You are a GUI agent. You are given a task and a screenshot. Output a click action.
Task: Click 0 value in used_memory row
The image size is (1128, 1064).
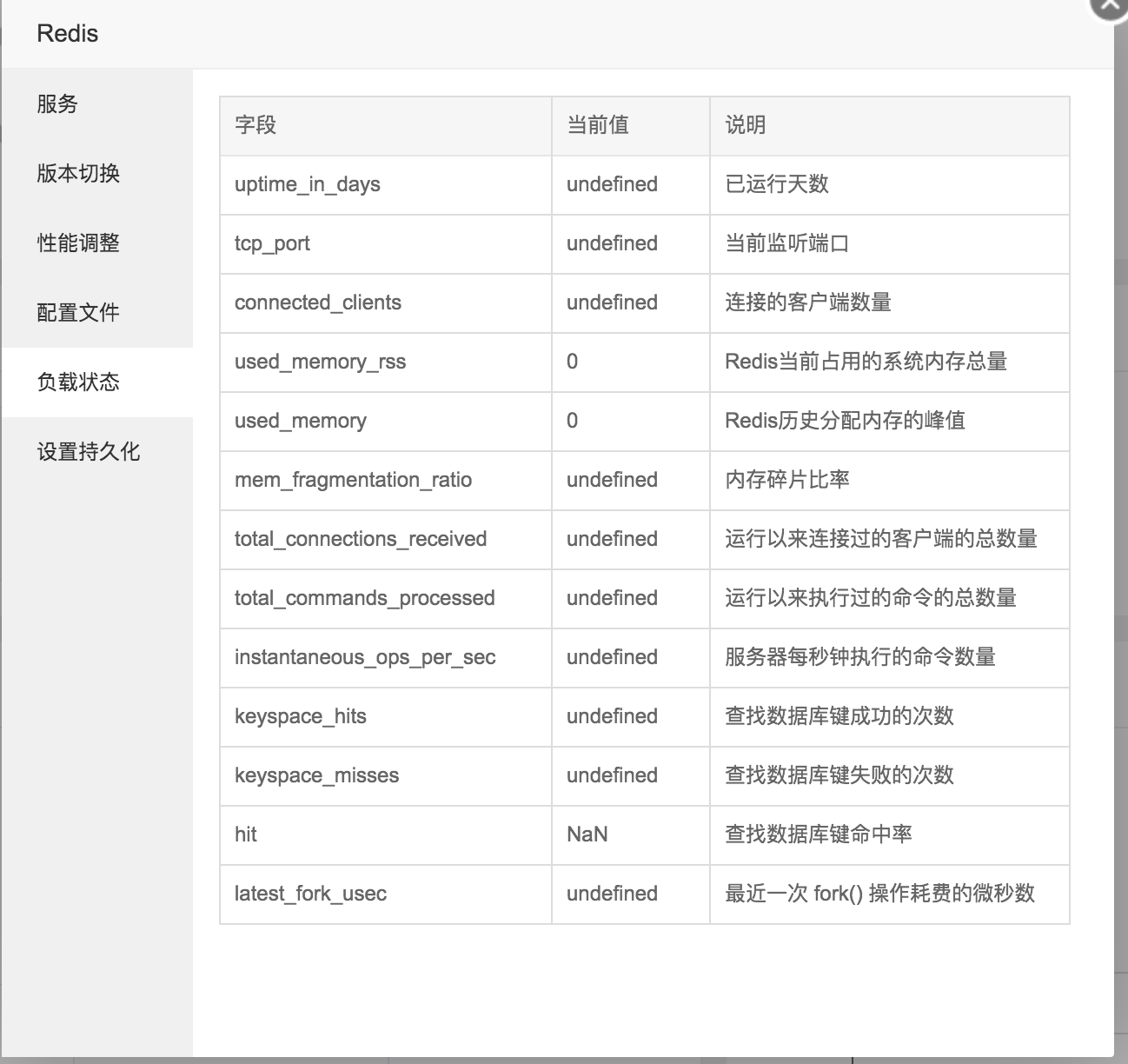[x=572, y=421]
